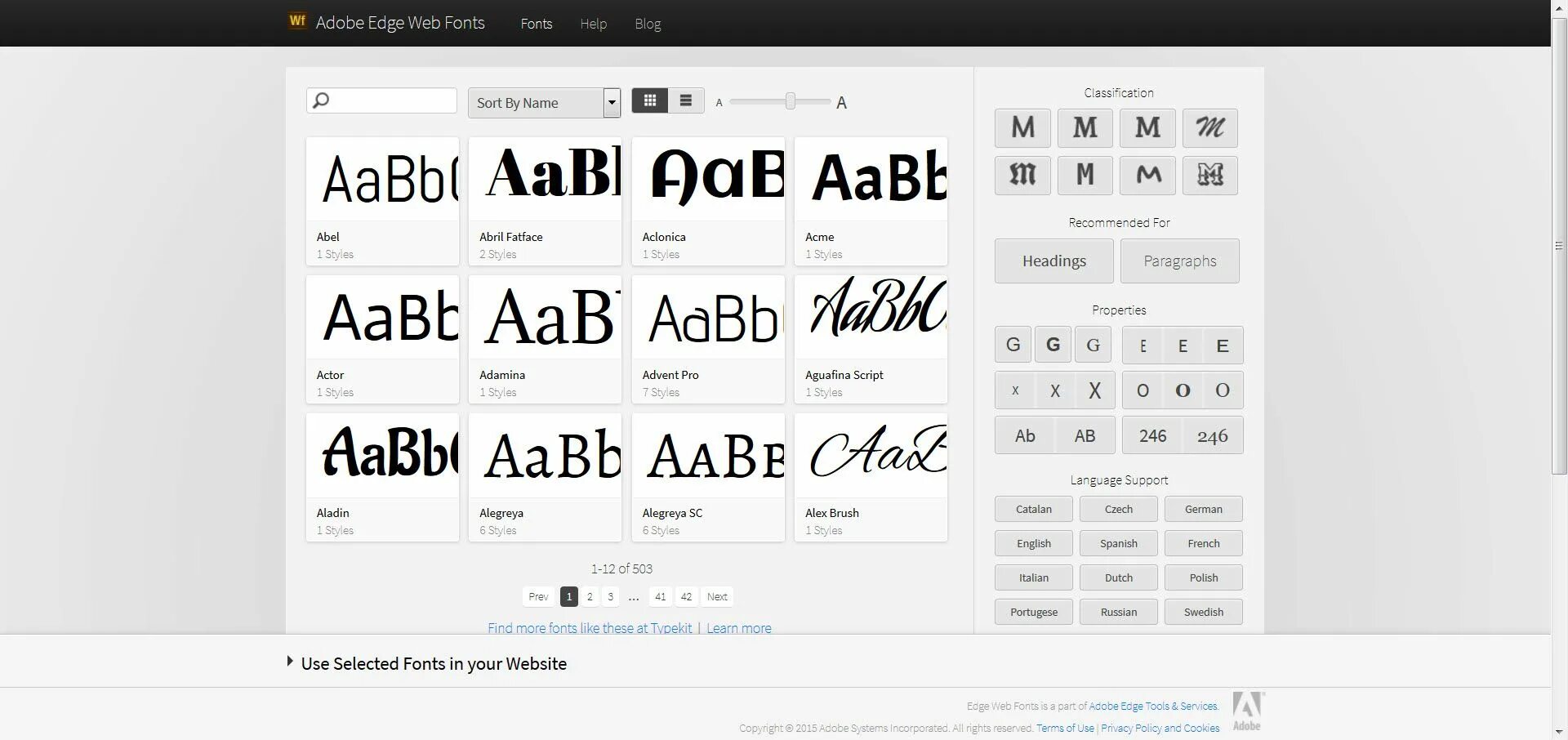Filter by serif classification M icon

tap(1085, 128)
